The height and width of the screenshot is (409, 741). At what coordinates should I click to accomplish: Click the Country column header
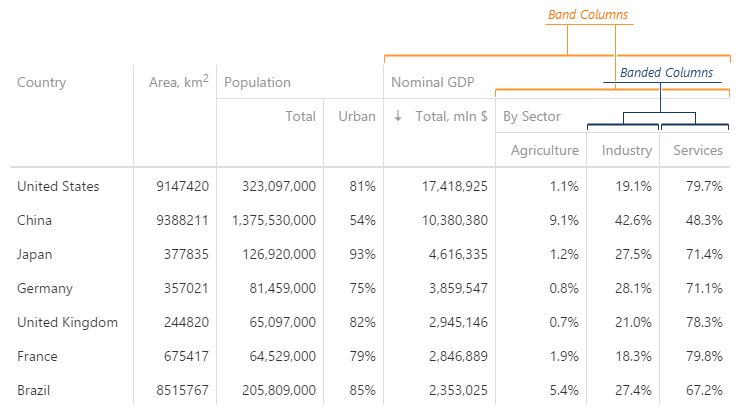[x=42, y=82]
